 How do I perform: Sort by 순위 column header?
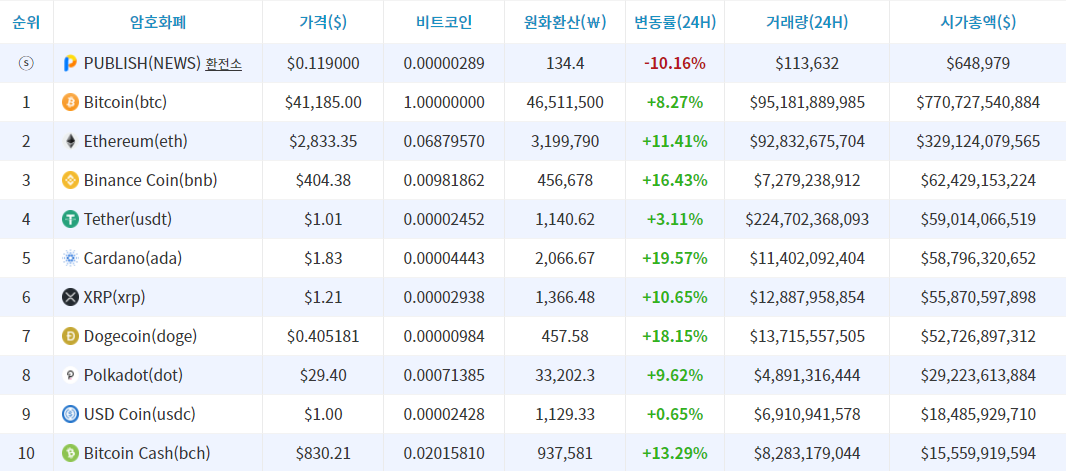[x=27, y=22]
